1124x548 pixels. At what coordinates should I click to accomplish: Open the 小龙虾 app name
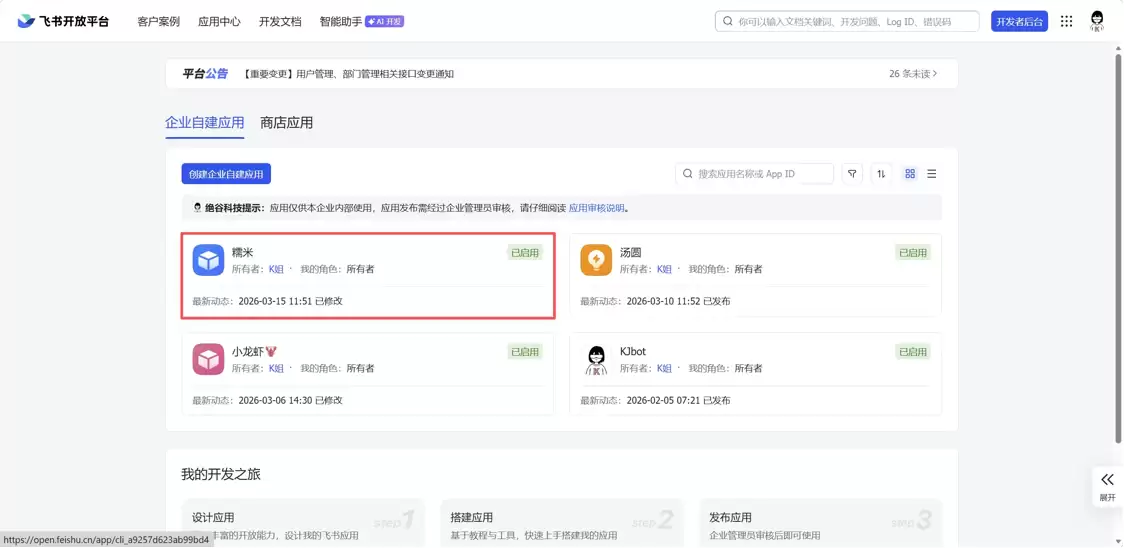[254, 351]
